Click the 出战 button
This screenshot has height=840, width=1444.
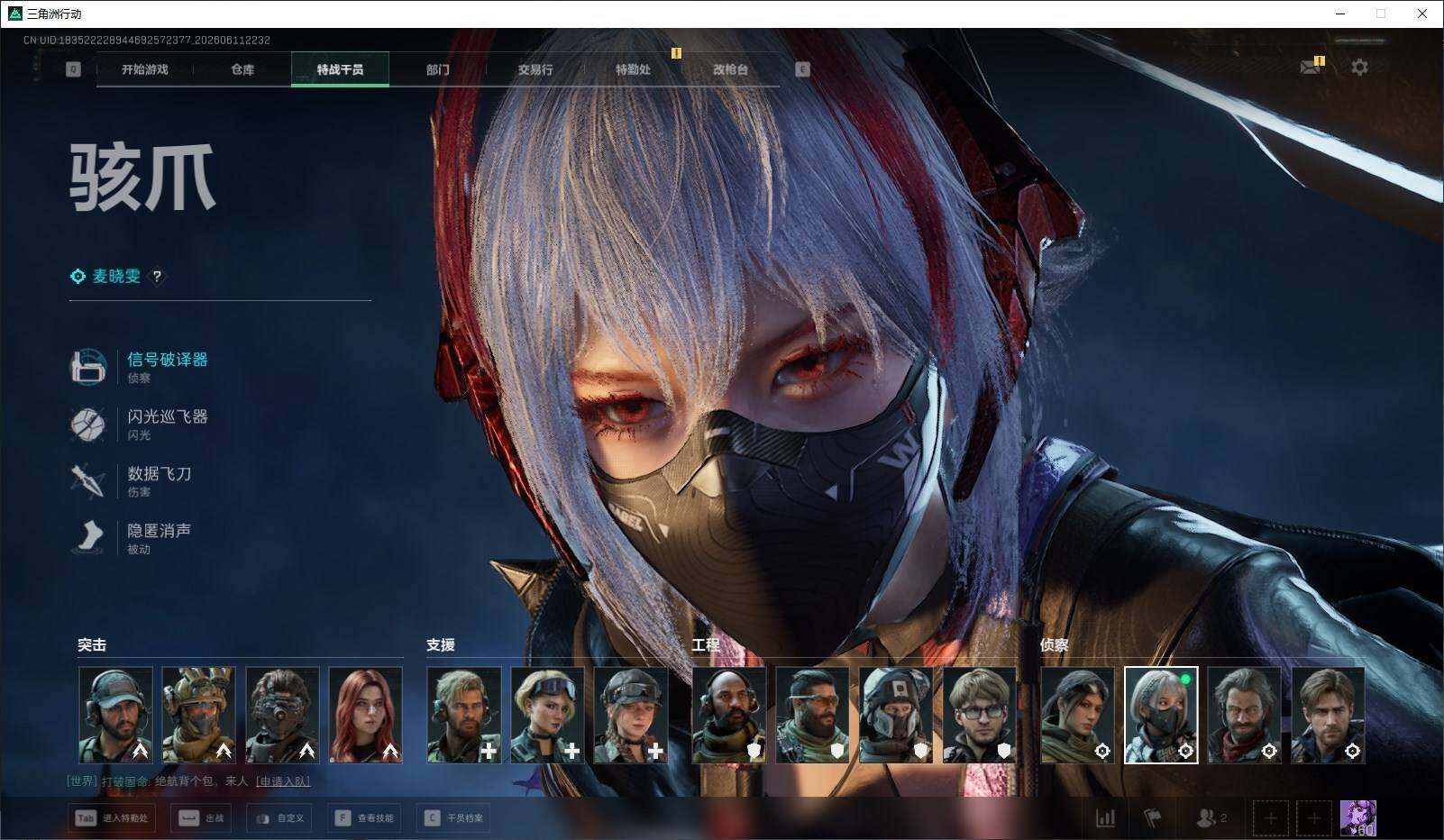201,818
